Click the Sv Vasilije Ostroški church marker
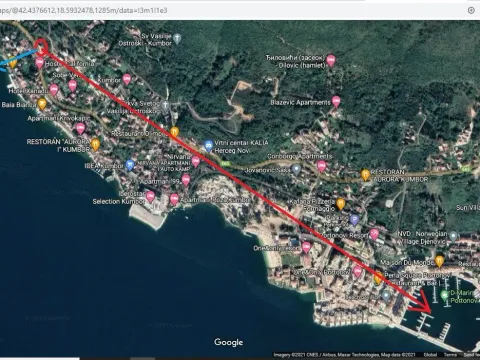This screenshot has width=480, height=360. coord(177,38)
